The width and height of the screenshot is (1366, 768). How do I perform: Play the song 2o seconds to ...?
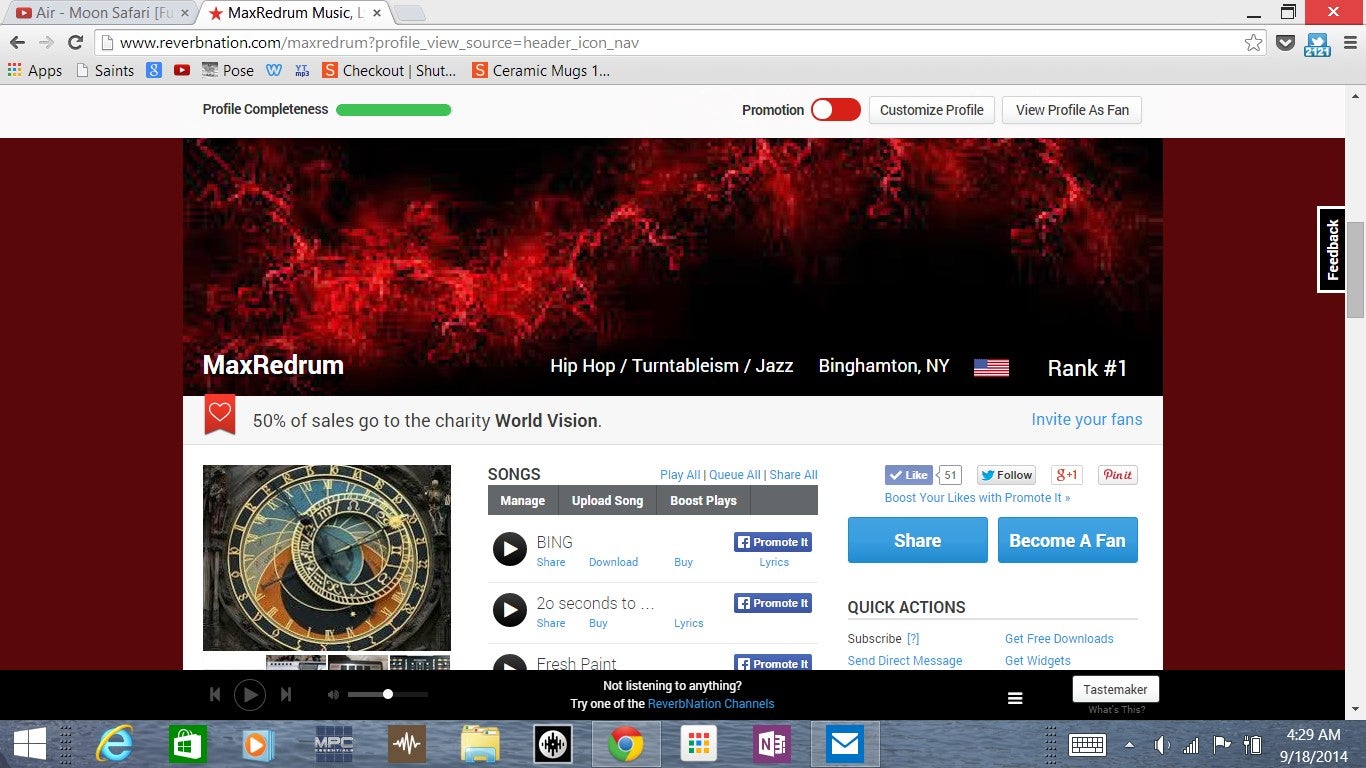tap(510, 610)
